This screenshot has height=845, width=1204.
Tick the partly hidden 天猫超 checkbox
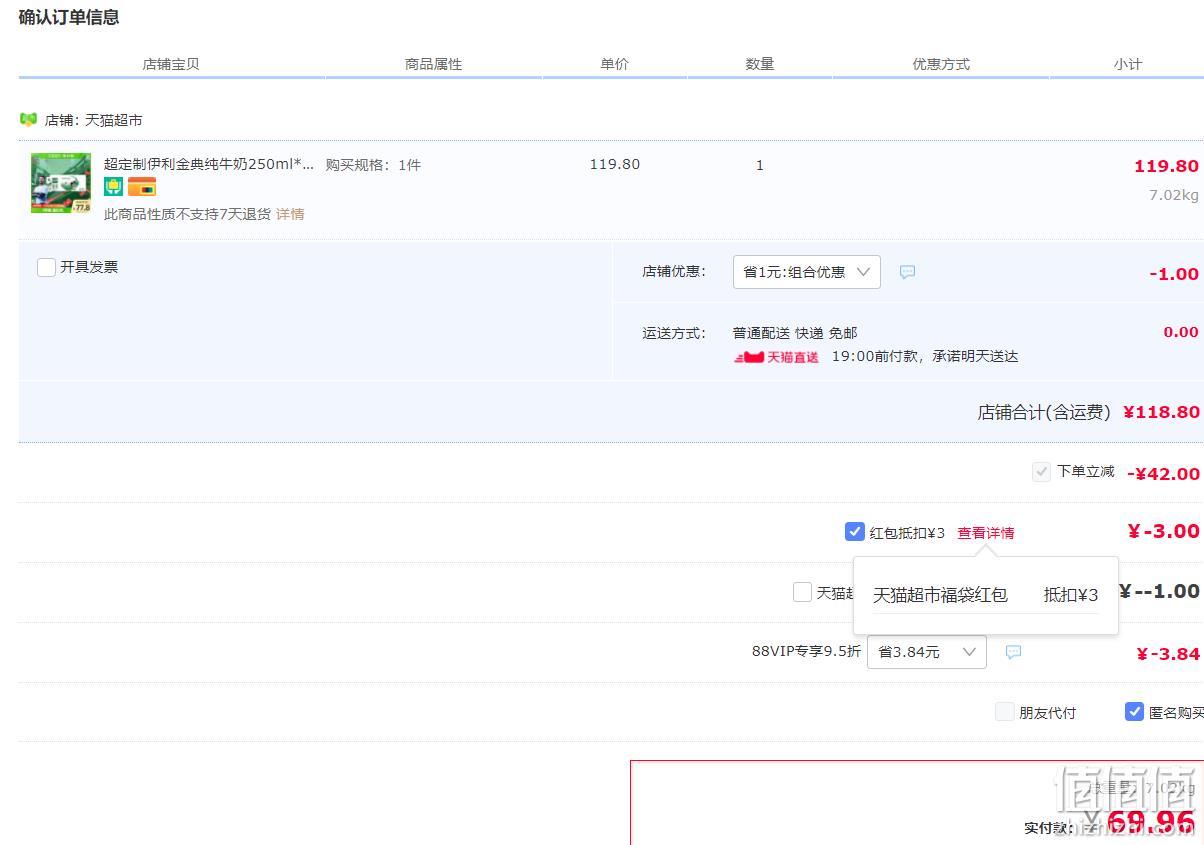click(802, 592)
